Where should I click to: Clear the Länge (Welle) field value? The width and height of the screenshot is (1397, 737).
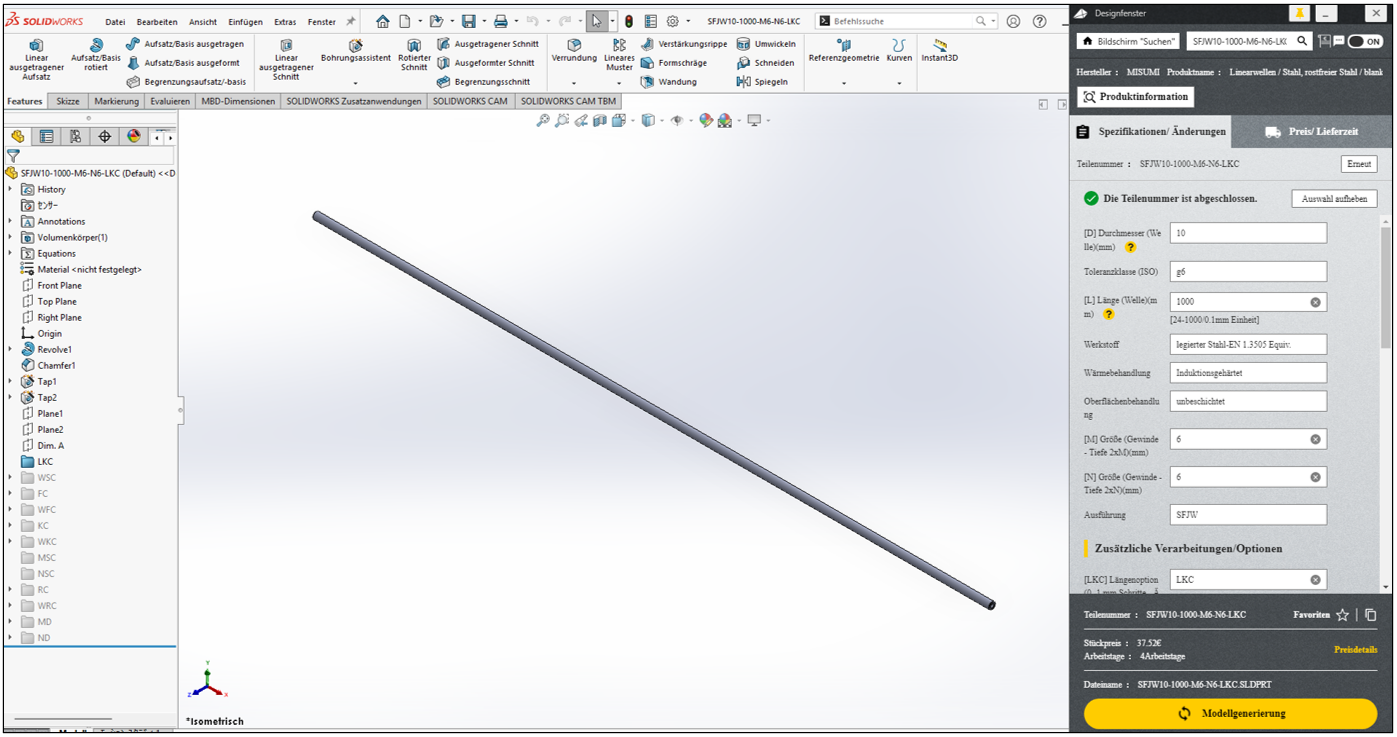(1315, 302)
